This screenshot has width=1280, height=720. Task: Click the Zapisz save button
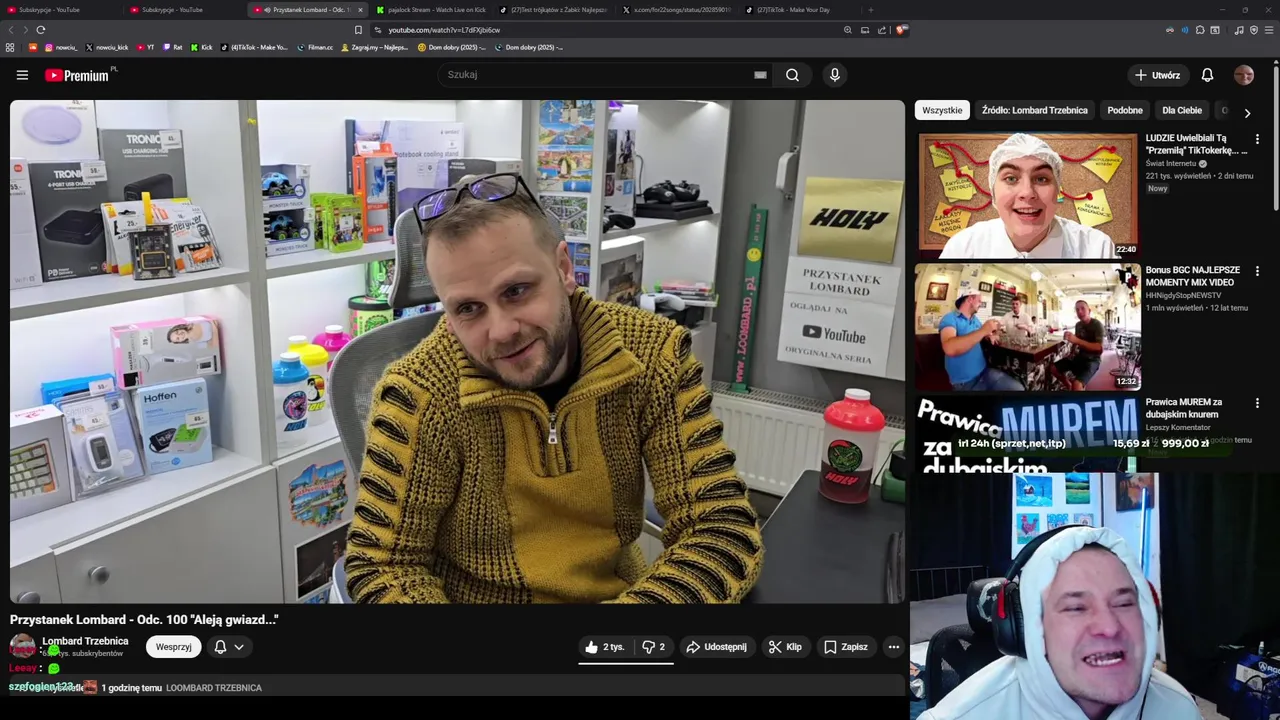click(846, 647)
